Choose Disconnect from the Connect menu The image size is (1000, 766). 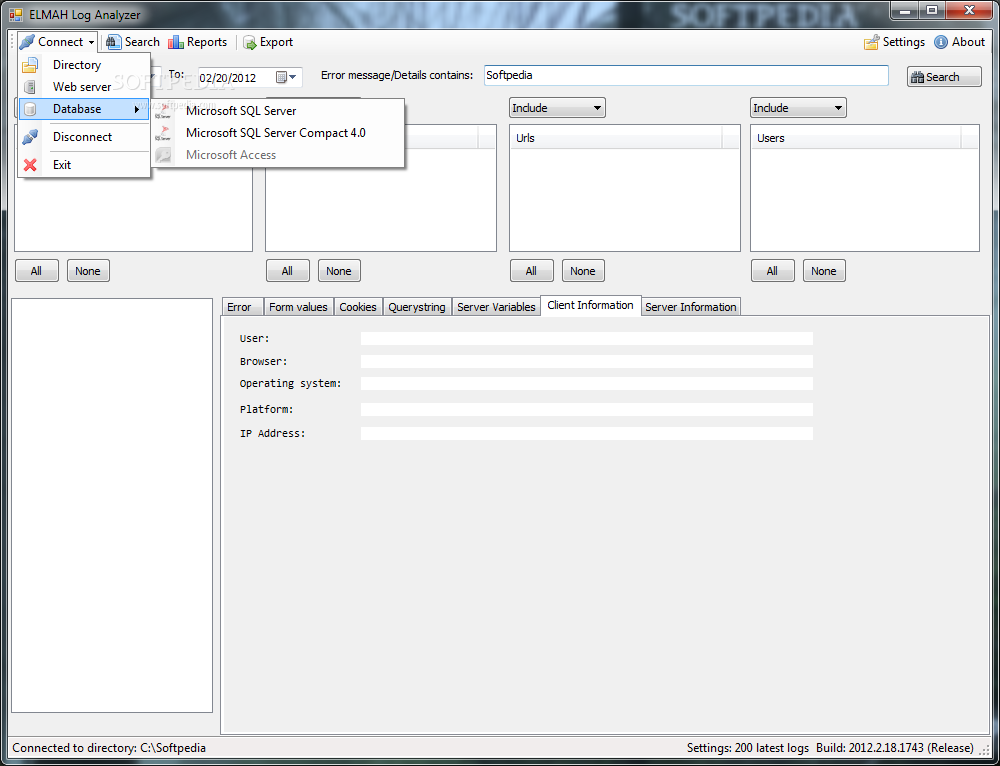tap(84, 137)
